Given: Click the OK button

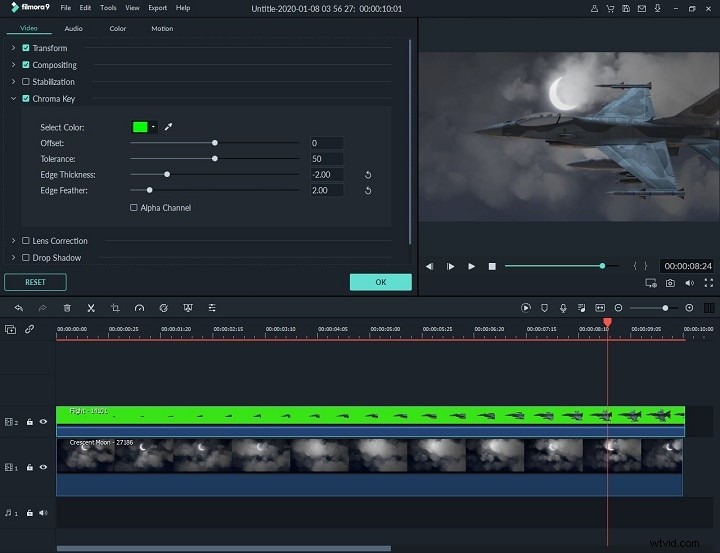Looking at the screenshot, I should tap(381, 282).
